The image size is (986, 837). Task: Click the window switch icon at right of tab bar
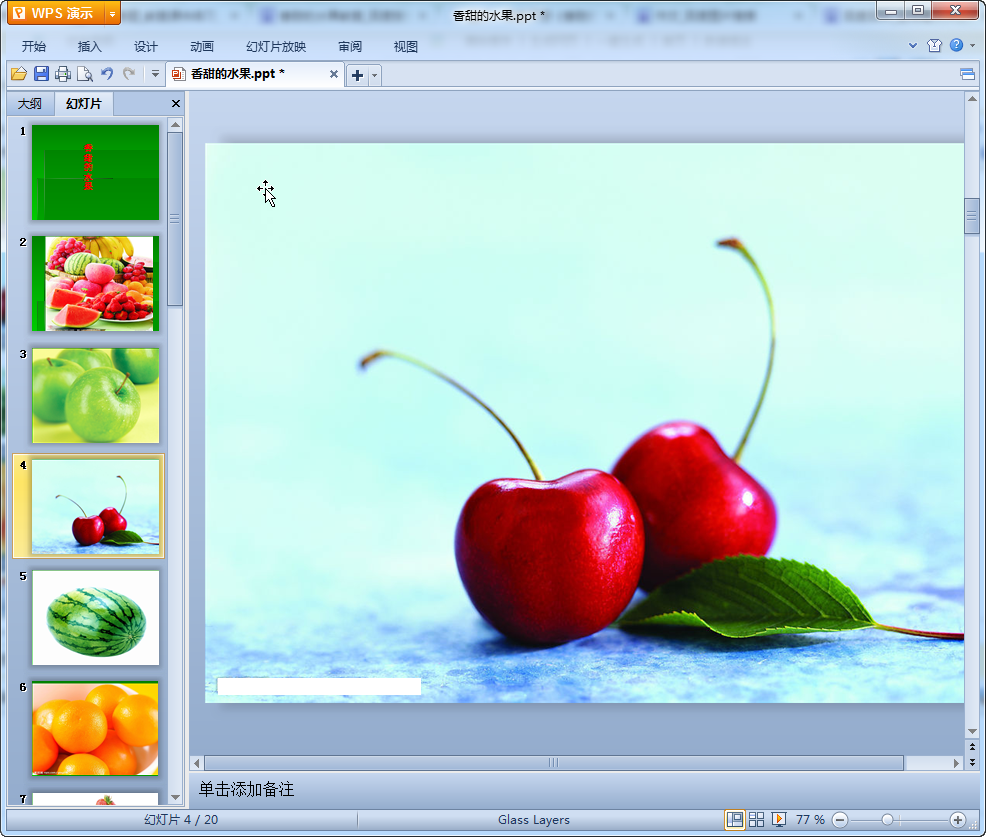(967, 75)
